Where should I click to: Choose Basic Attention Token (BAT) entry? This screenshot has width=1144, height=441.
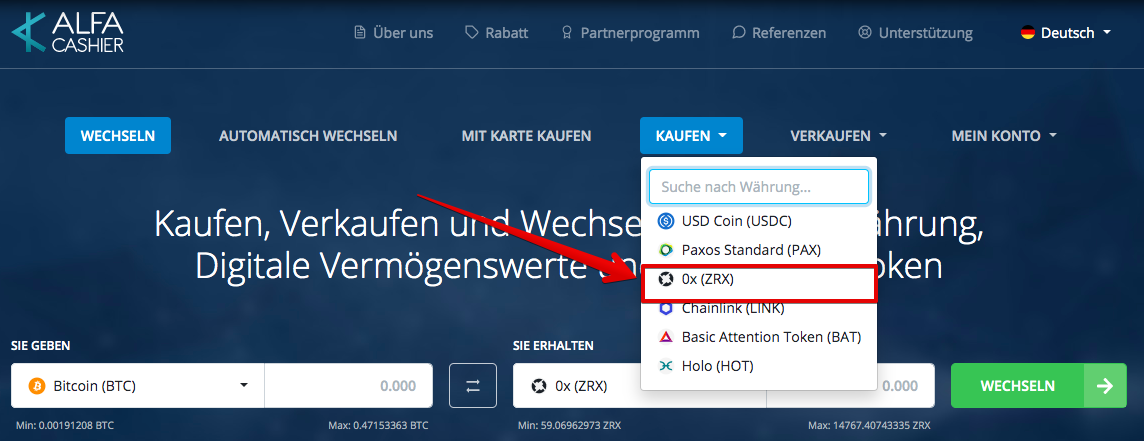pos(759,337)
